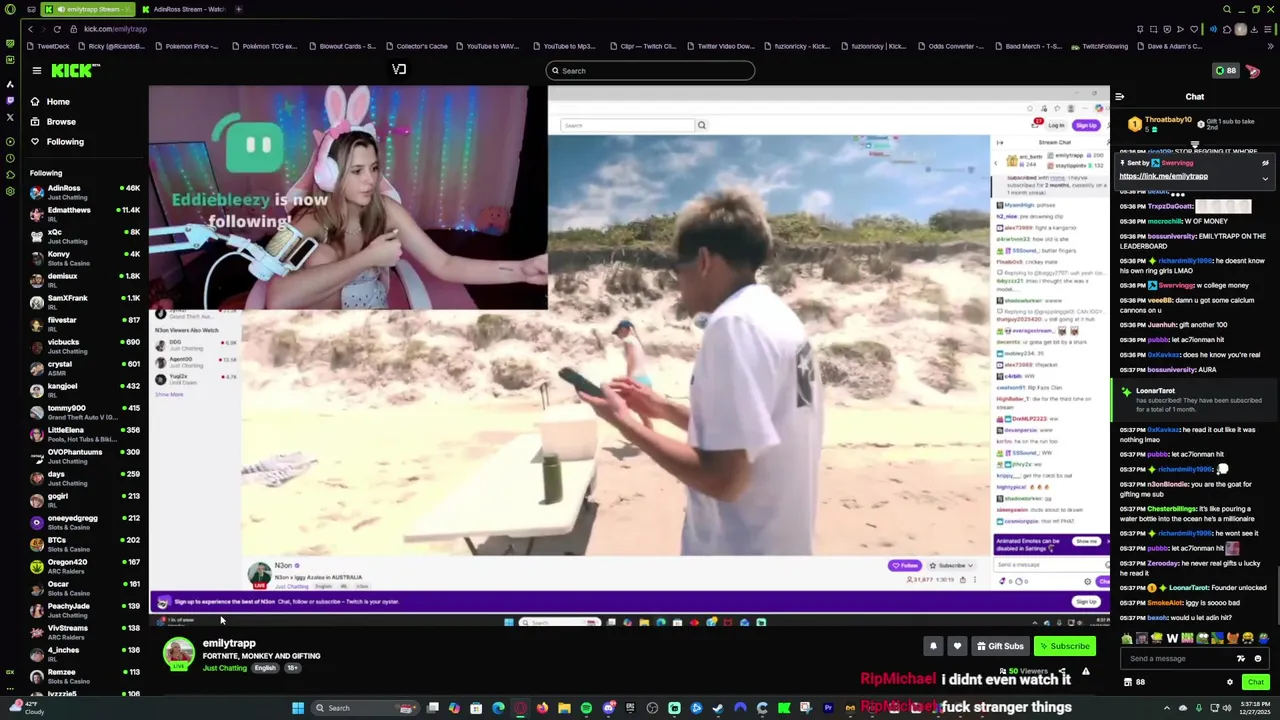Click the green Subscribe button
This screenshot has width=1280, height=720.
1064,646
